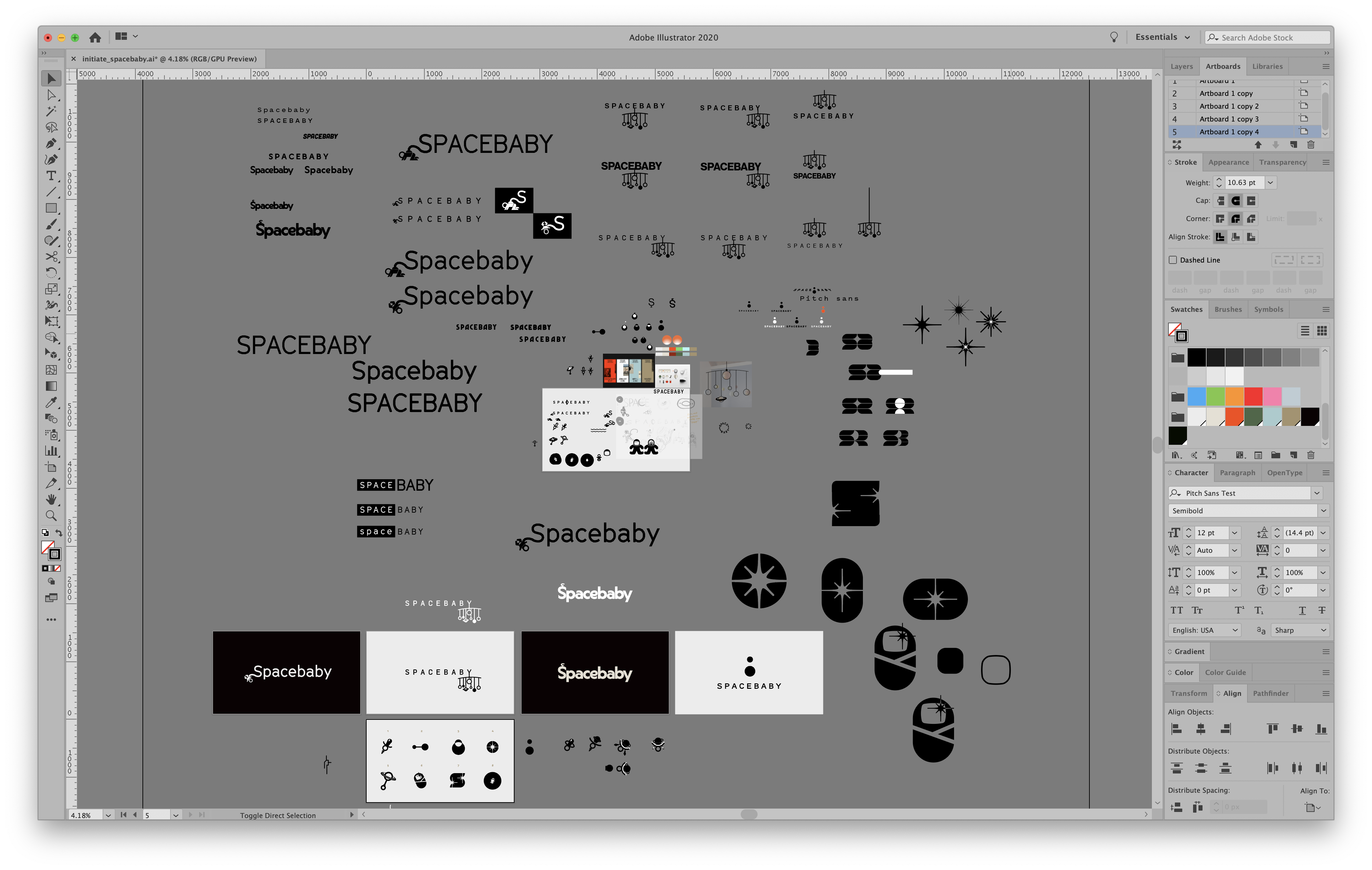Click the Home icon in top bar
The height and width of the screenshot is (870, 1372).
95,37
